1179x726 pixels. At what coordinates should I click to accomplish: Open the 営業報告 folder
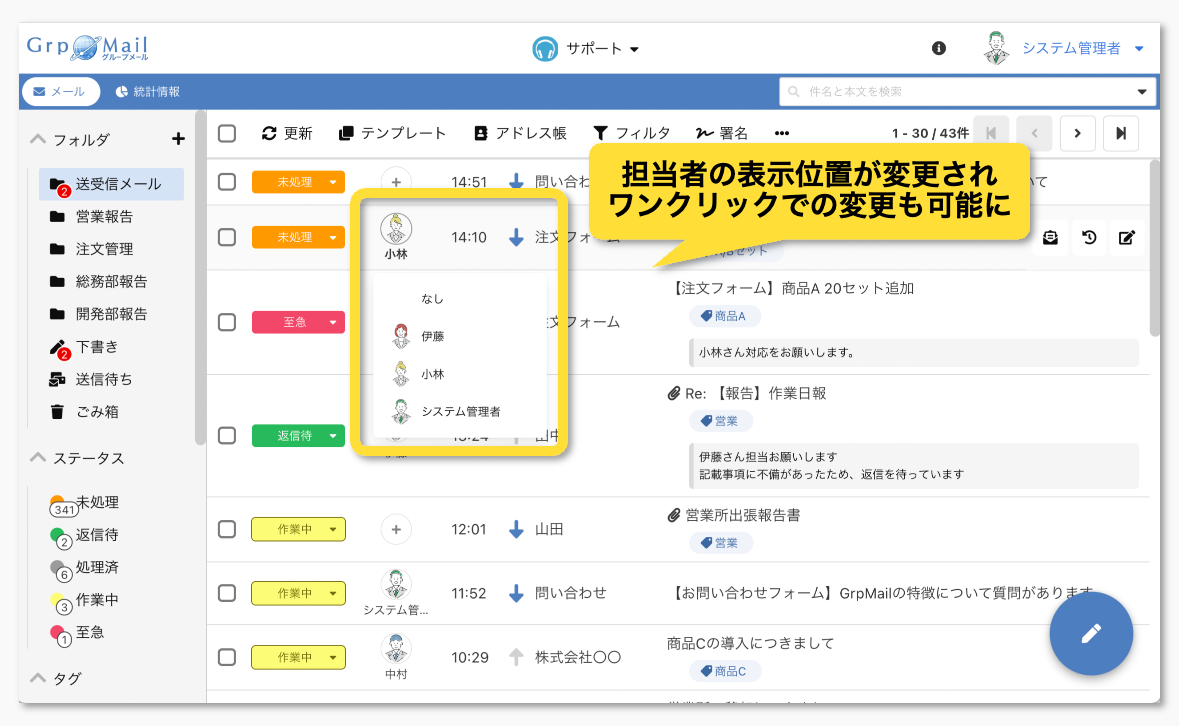click(92, 216)
